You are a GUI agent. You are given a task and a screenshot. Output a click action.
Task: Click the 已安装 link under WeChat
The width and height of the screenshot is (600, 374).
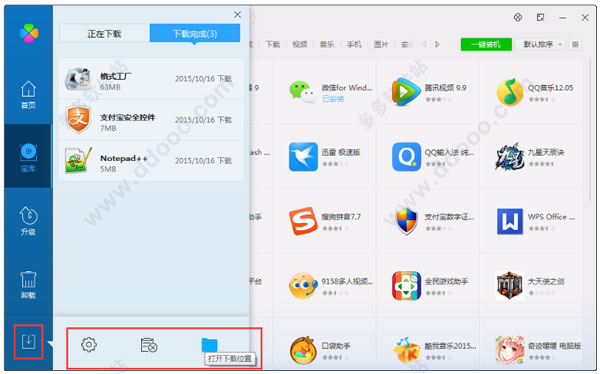[333, 99]
